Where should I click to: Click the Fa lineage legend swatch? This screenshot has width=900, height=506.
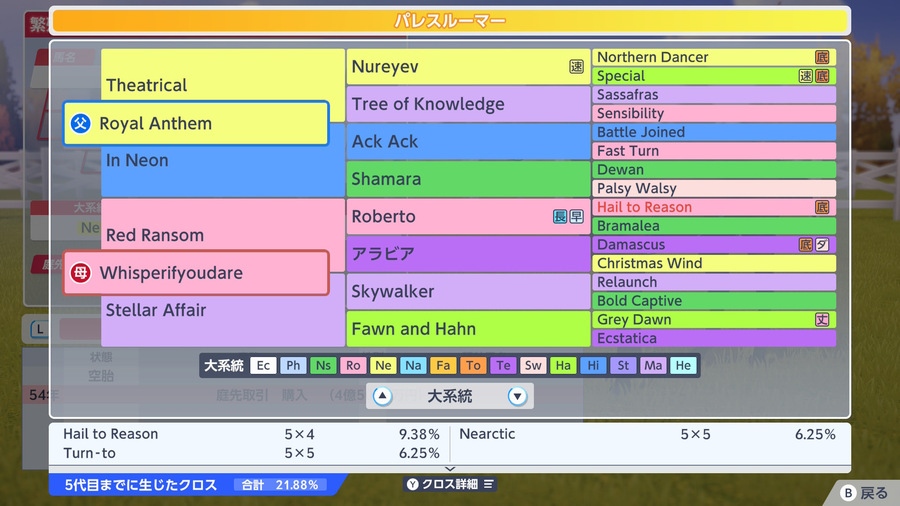click(x=443, y=365)
